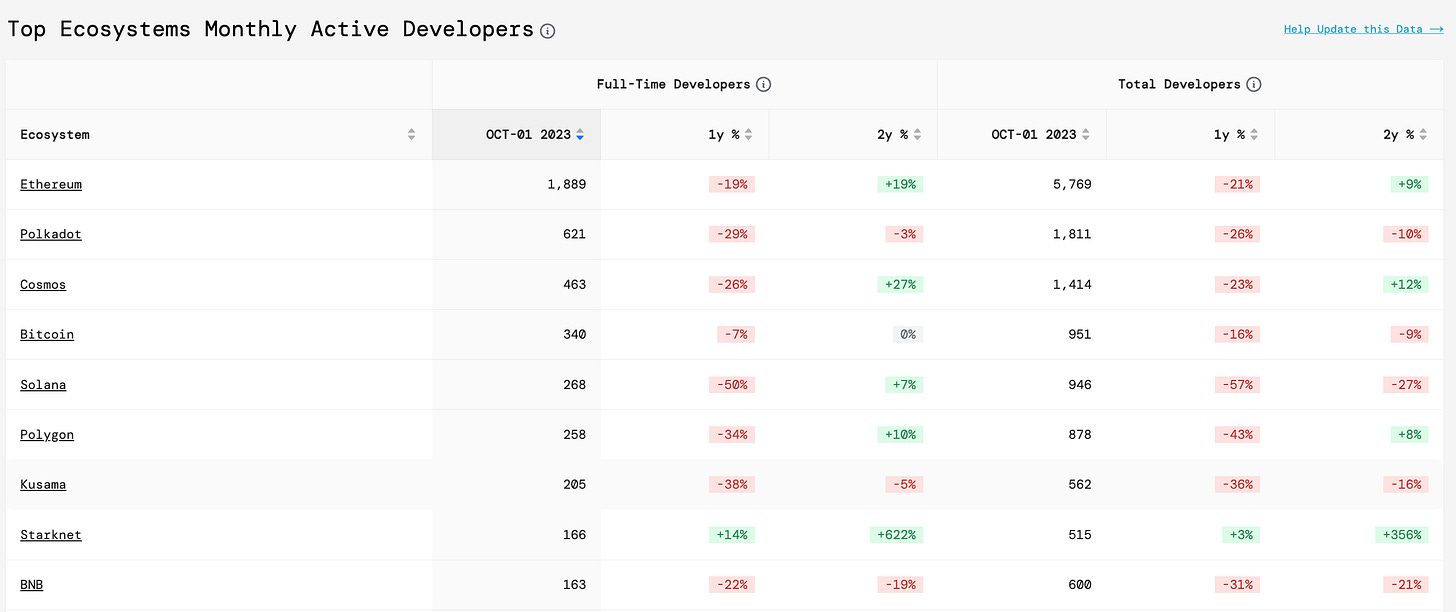Image resolution: width=1456 pixels, height=612 pixels.
Task: Sort Full-Time OCT-01 2023 column
Action: (x=580, y=135)
